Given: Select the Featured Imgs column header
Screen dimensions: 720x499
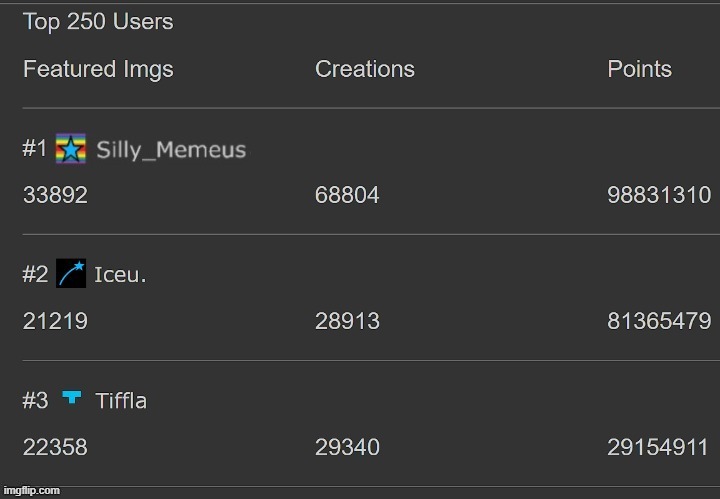Looking at the screenshot, I should [98, 69].
